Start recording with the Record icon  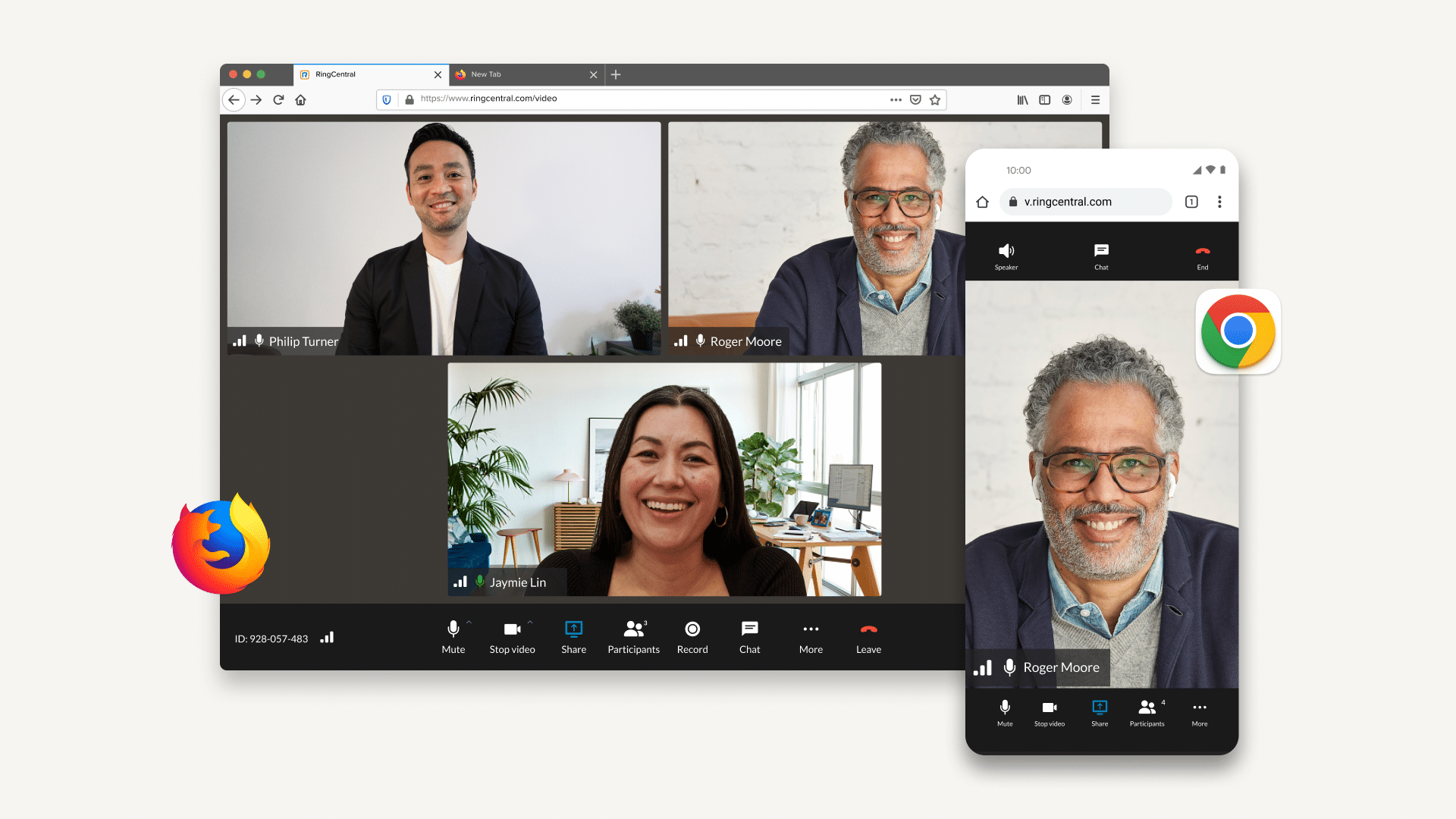point(692,629)
